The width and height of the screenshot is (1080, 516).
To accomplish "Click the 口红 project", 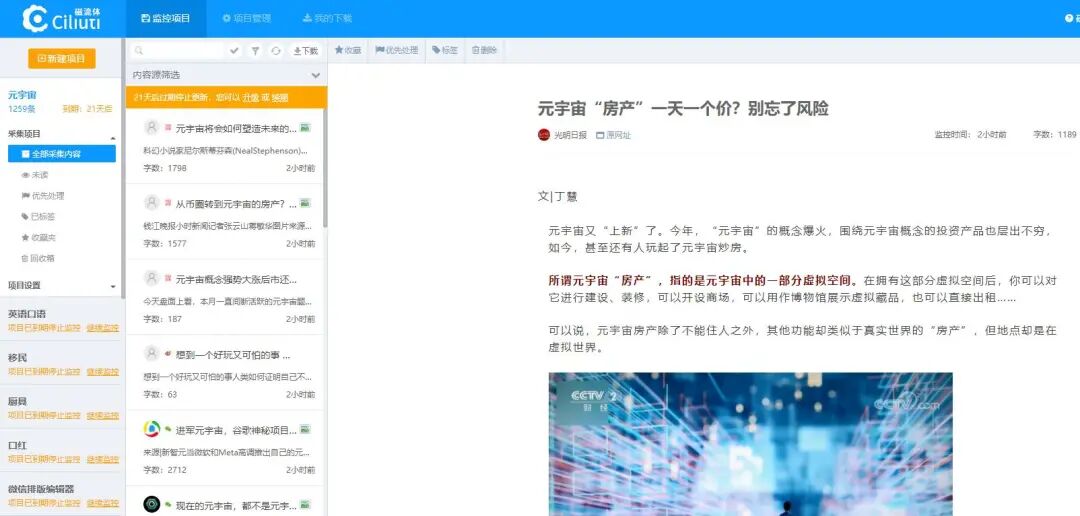I will tap(18, 445).
